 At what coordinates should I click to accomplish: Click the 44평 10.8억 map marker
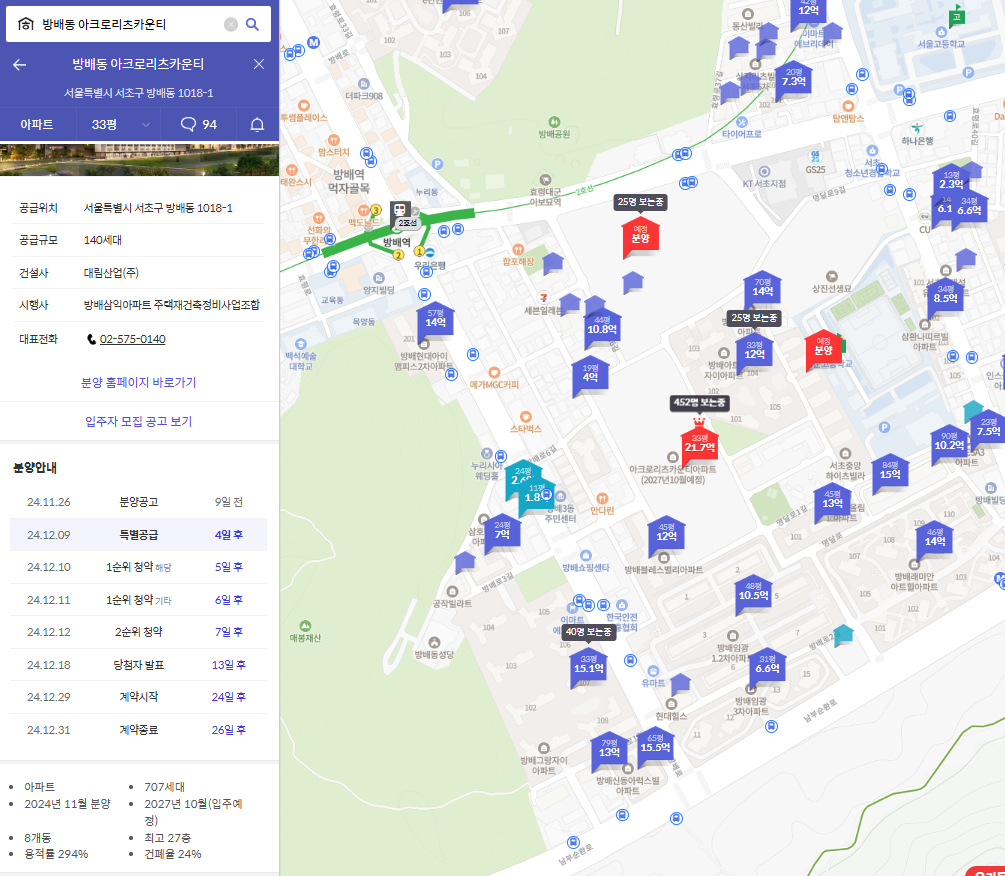coord(602,327)
